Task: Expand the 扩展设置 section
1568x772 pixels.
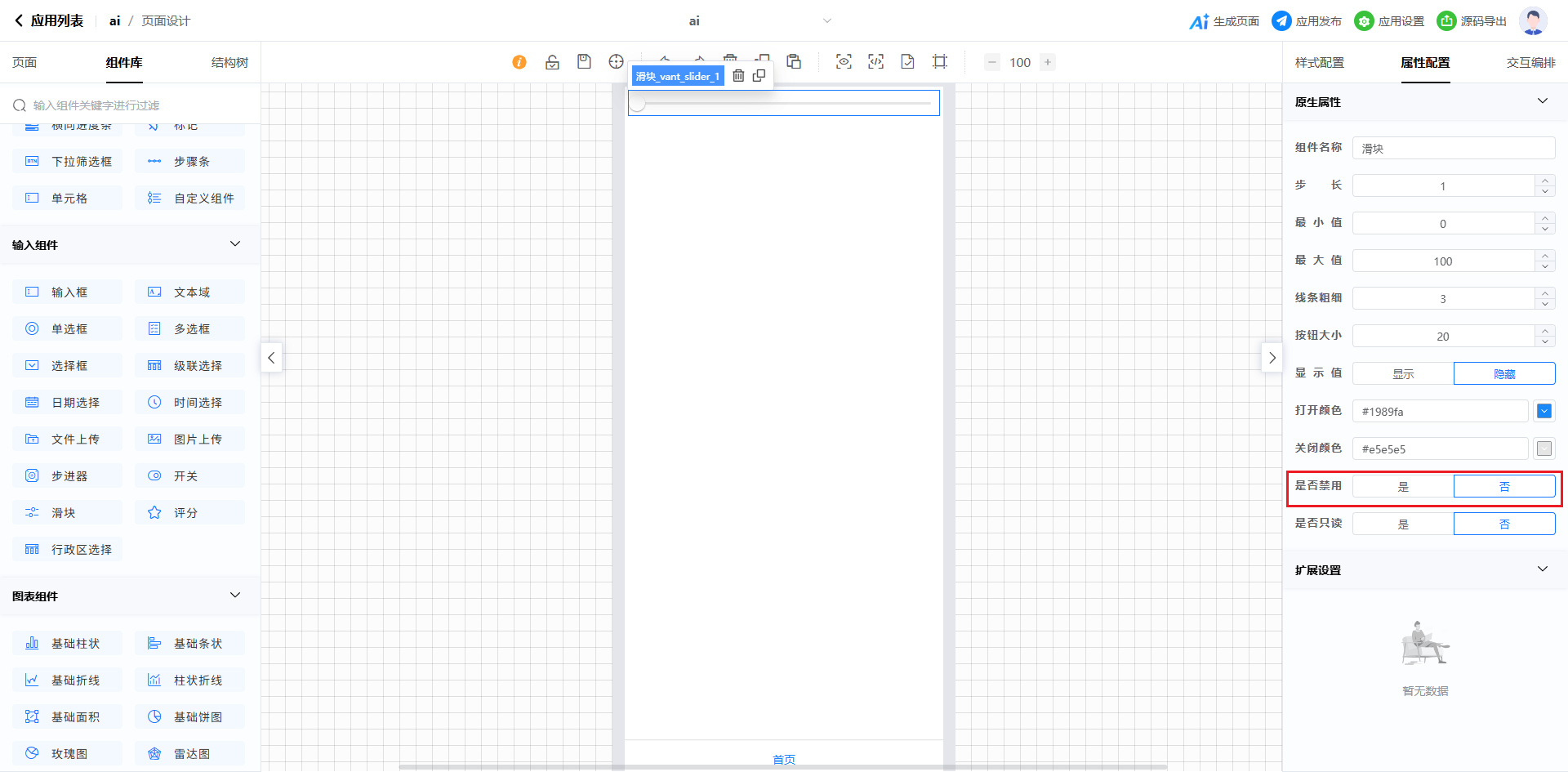Action: 1542,569
